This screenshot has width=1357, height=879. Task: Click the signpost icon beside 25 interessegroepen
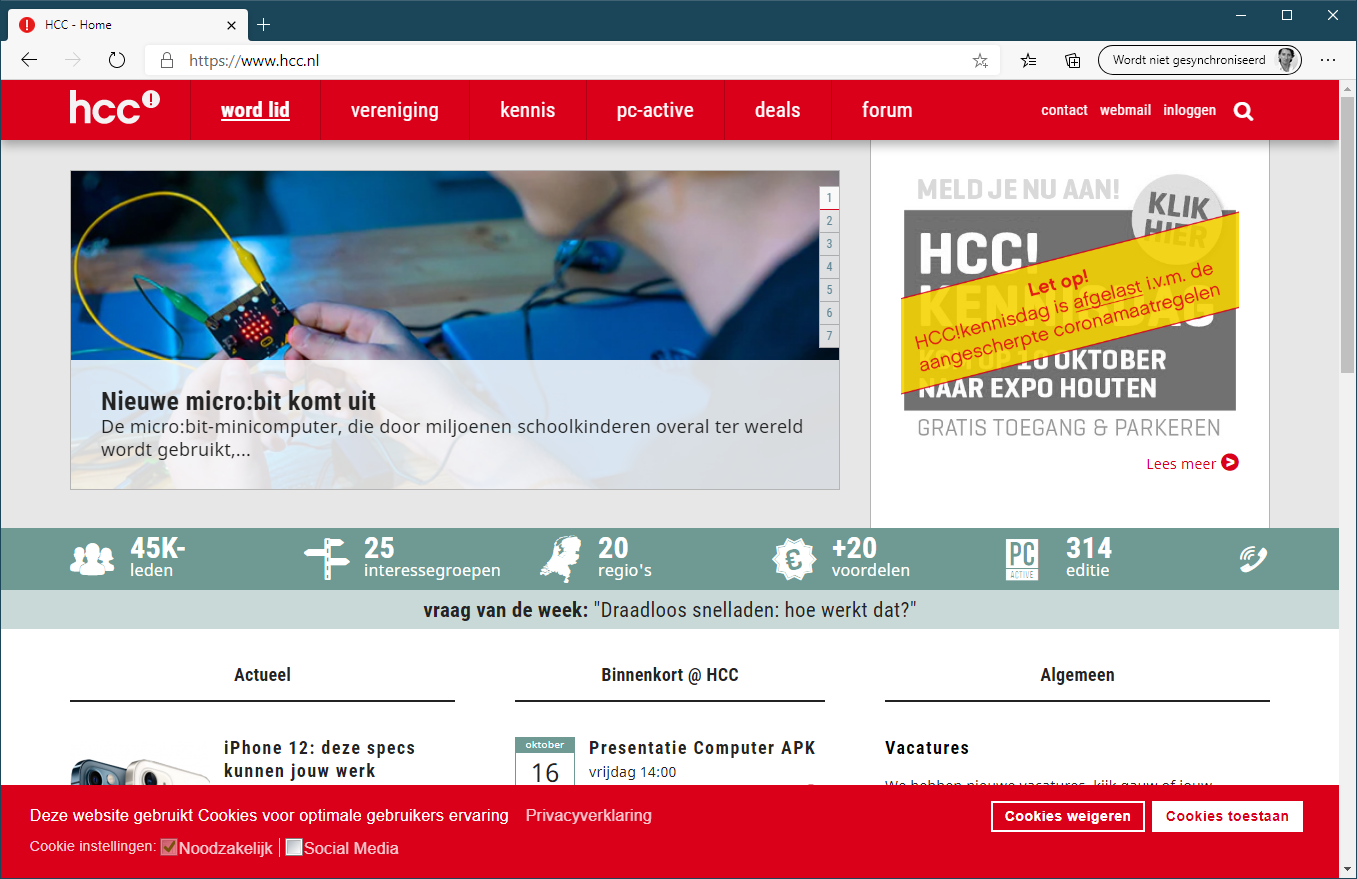click(325, 558)
